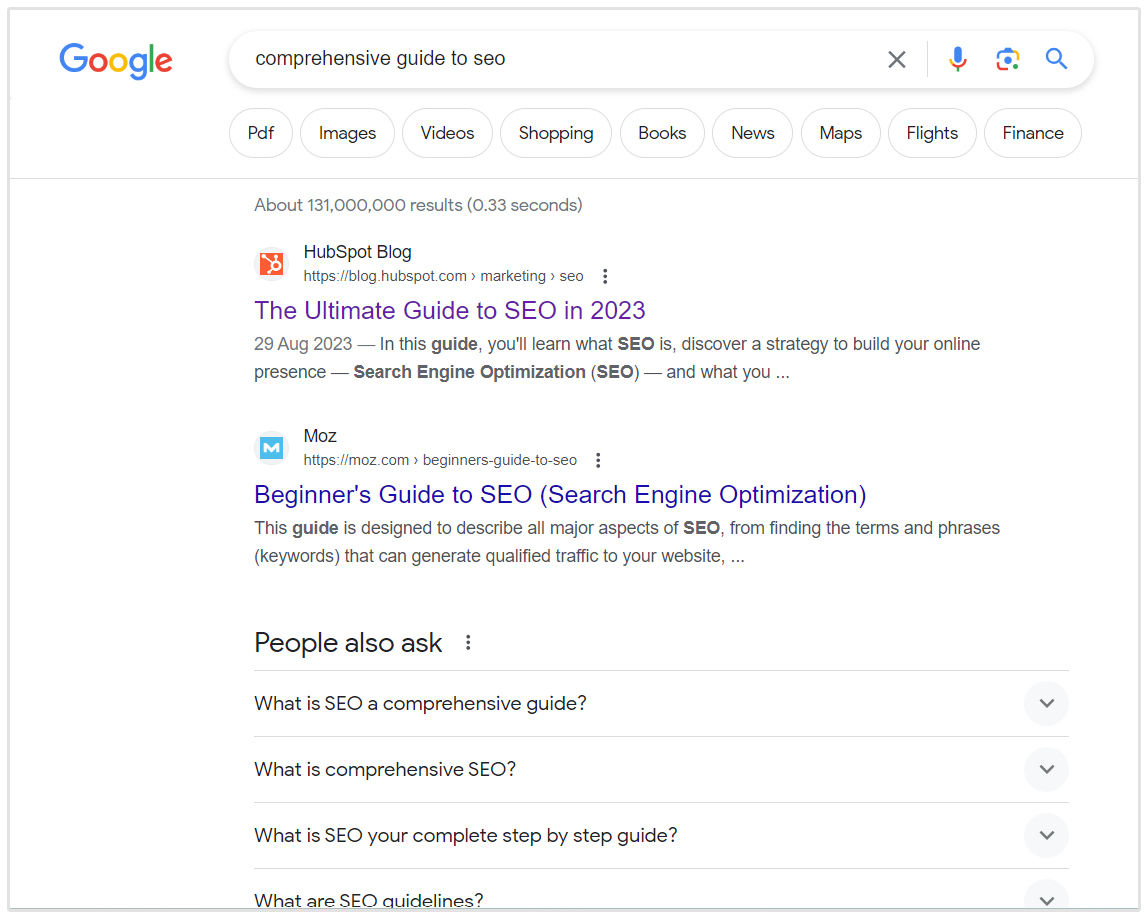Select the Pdf filter chip
The width and height of the screenshot is (1148, 919).
tap(260, 132)
